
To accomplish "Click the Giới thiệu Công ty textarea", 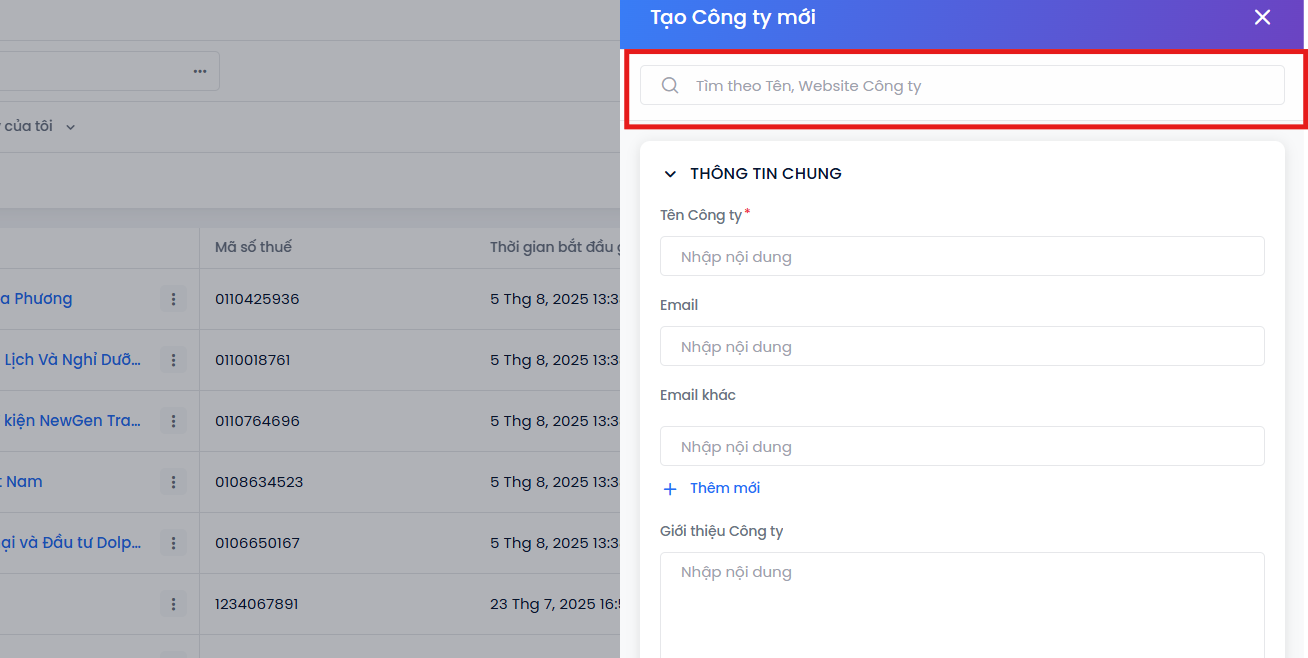I will (x=961, y=600).
